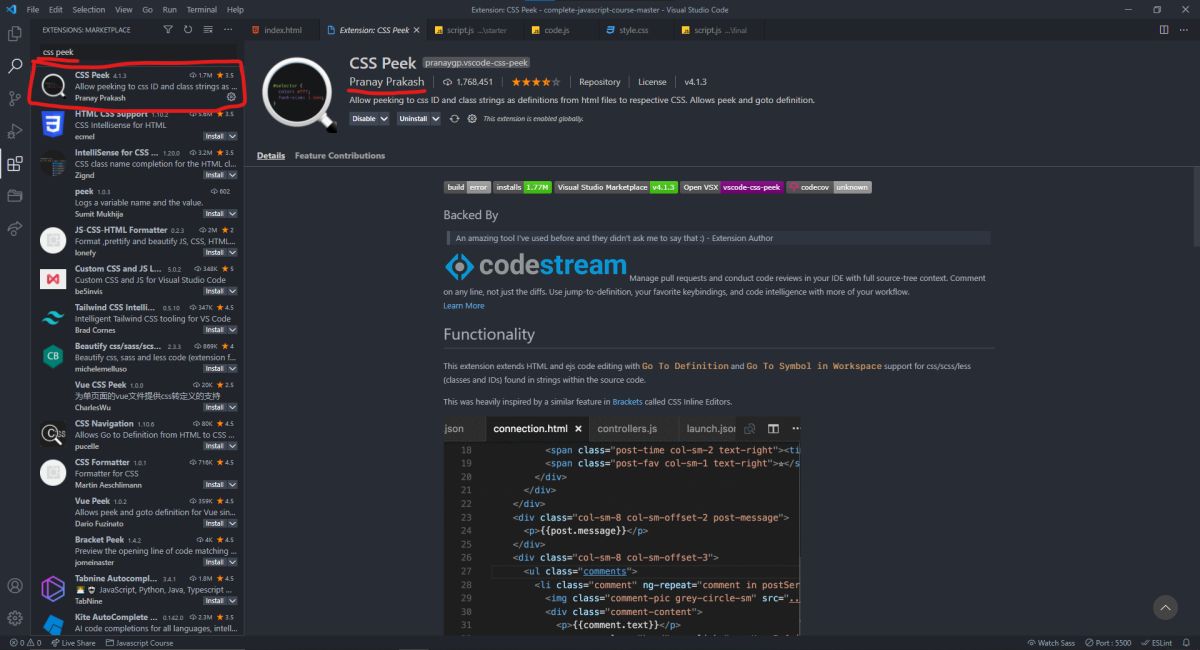Open the manage gear on extension details page
The image size is (1200, 650).
coord(472,118)
